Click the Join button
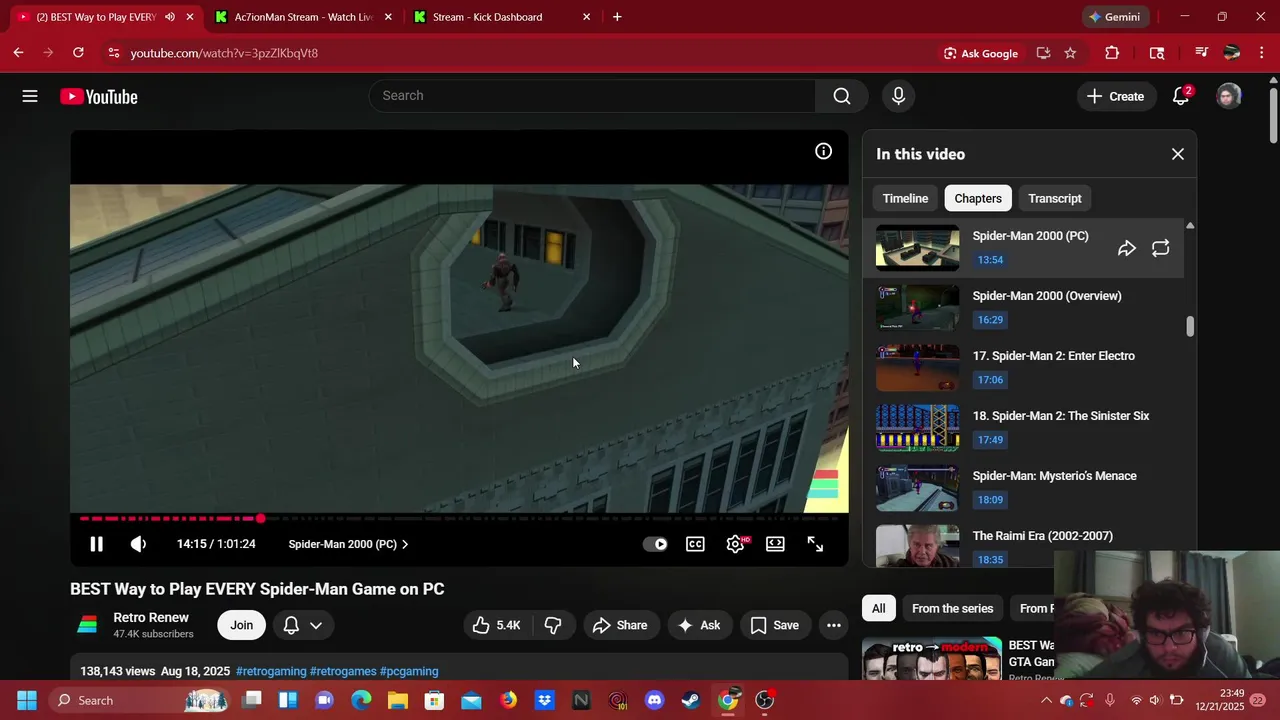The image size is (1280, 720). pos(242,625)
